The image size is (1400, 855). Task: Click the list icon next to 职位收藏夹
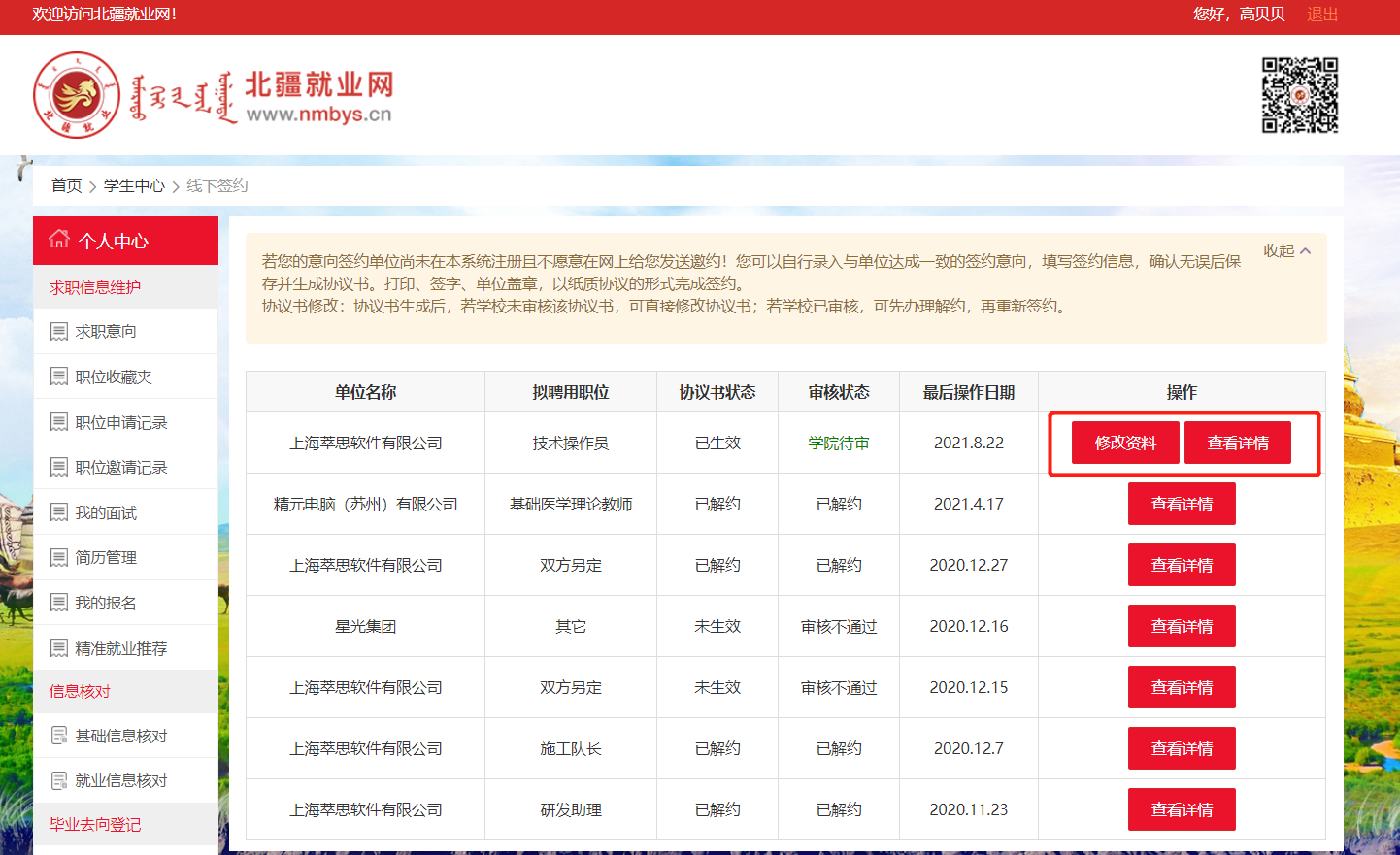click(59, 377)
